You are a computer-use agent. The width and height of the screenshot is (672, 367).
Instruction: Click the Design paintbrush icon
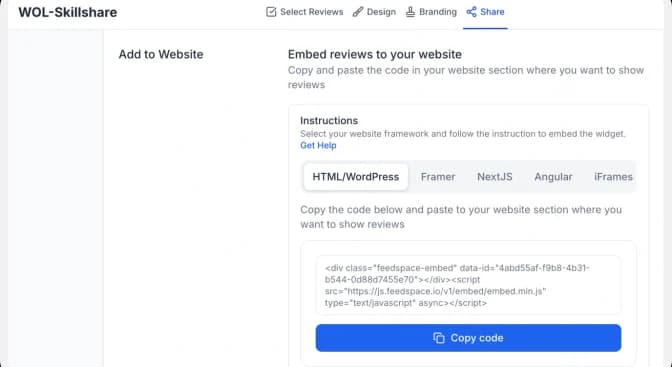click(357, 12)
